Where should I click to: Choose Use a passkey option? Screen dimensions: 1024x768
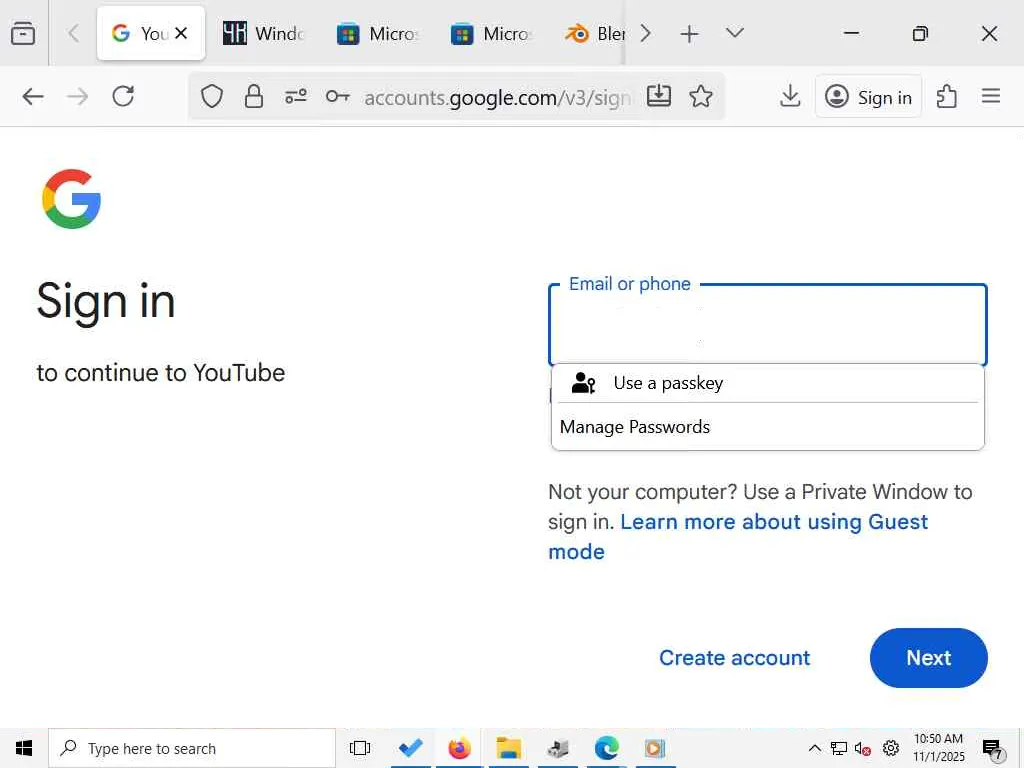tap(768, 383)
